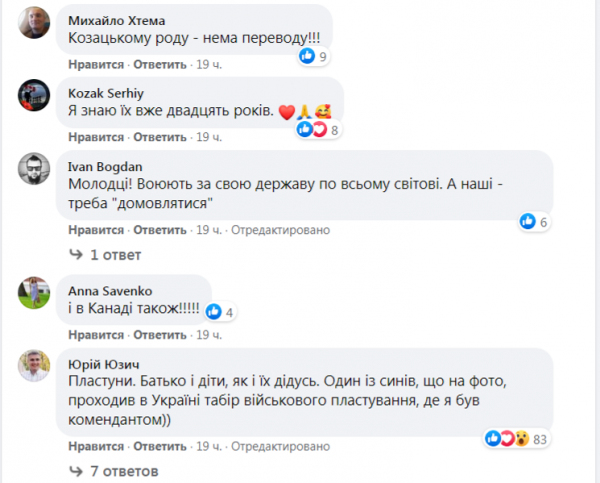The height and width of the screenshot is (483, 600).
Task: View like reactions on Михайло Хтема's comment
Action: pos(314,57)
